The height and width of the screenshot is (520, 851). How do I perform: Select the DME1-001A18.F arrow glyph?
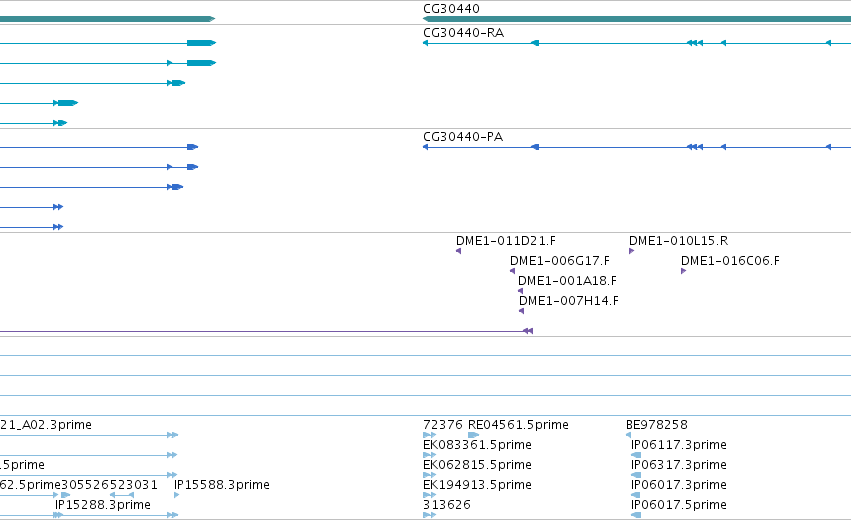point(520,291)
